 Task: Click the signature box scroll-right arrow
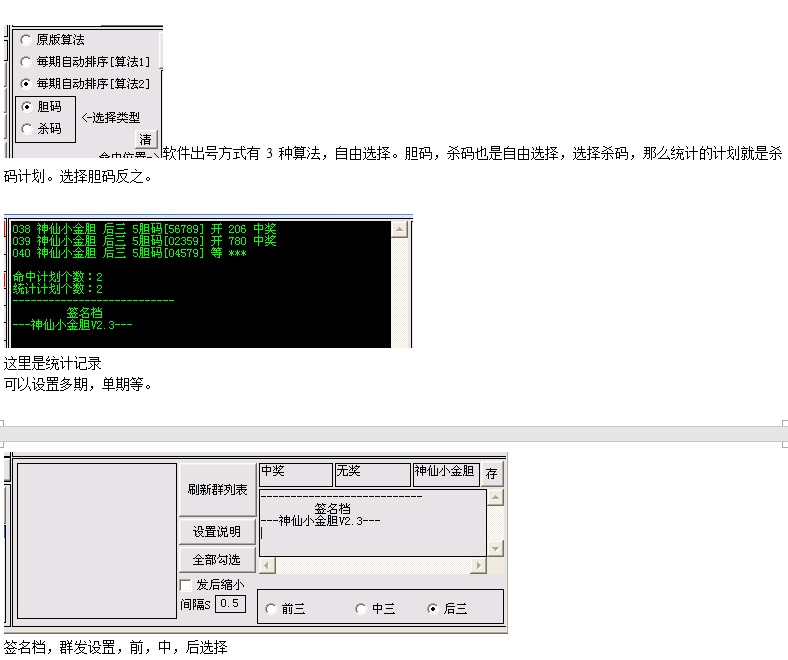tap(479, 566)
